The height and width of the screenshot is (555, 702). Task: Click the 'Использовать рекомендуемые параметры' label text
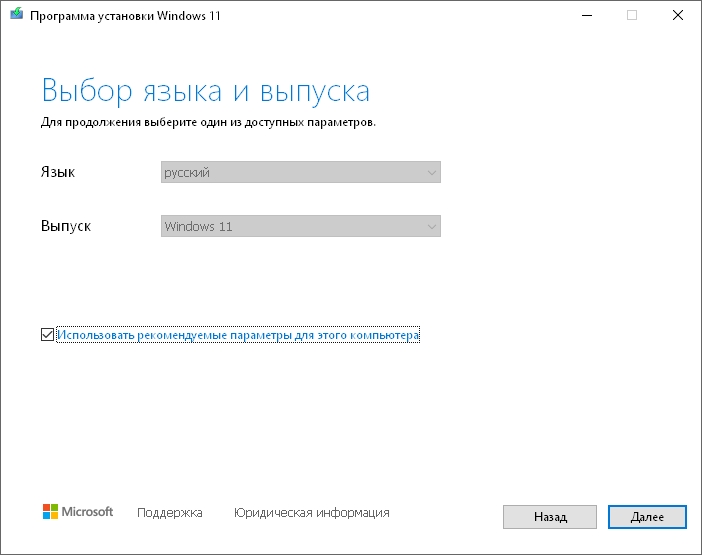click(x=238, y=335)
